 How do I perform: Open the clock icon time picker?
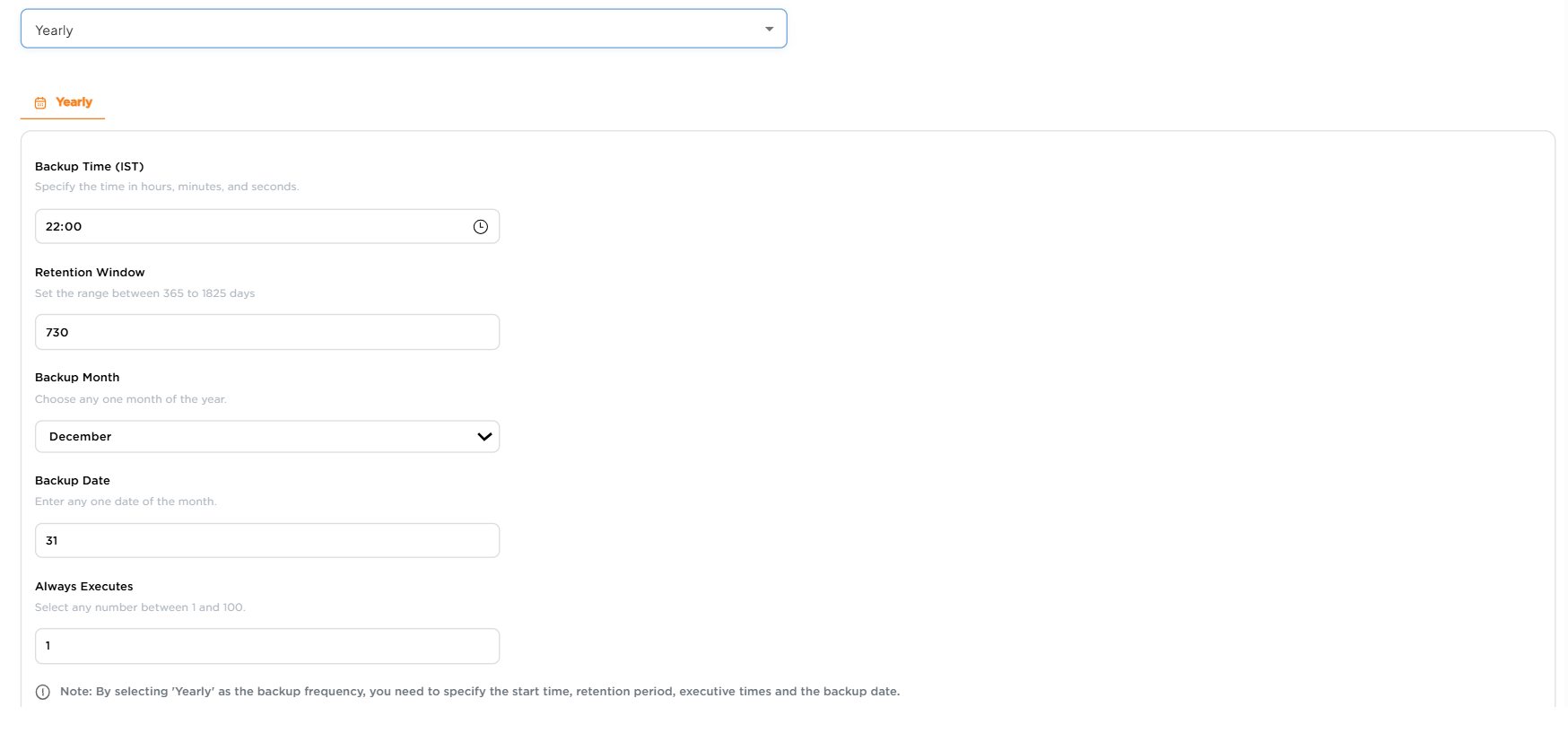point(481,227)
